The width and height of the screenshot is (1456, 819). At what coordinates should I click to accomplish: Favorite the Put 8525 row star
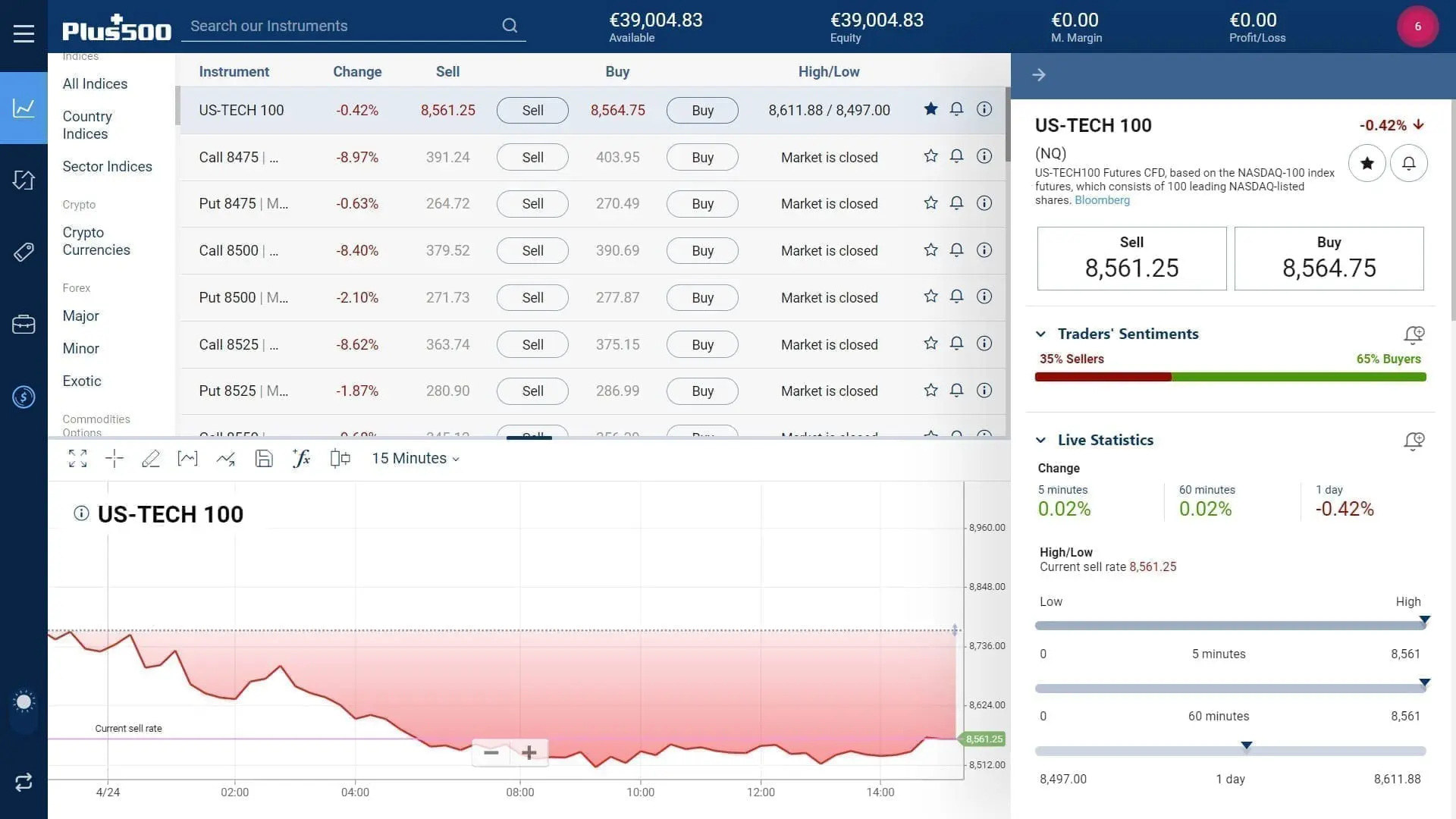click(930, 391)
